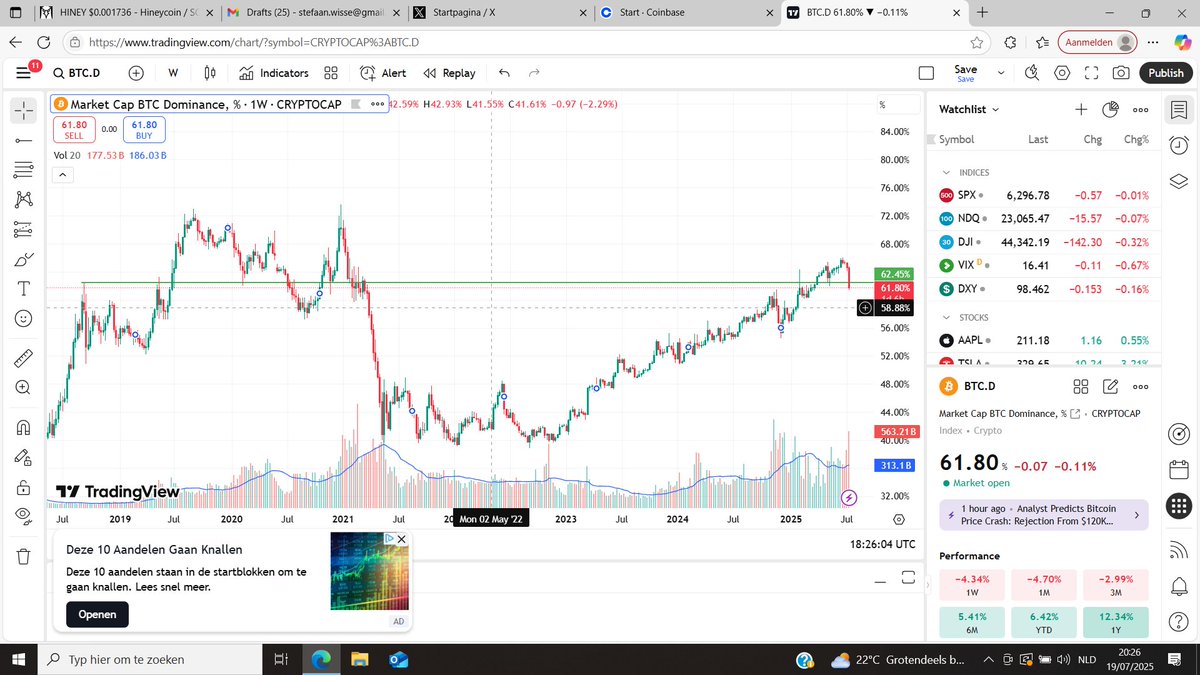The width and height of the screenshot is (1200, 675).
Task: Toggle magnet mode for drawings
Action: [x=23, y=427]
